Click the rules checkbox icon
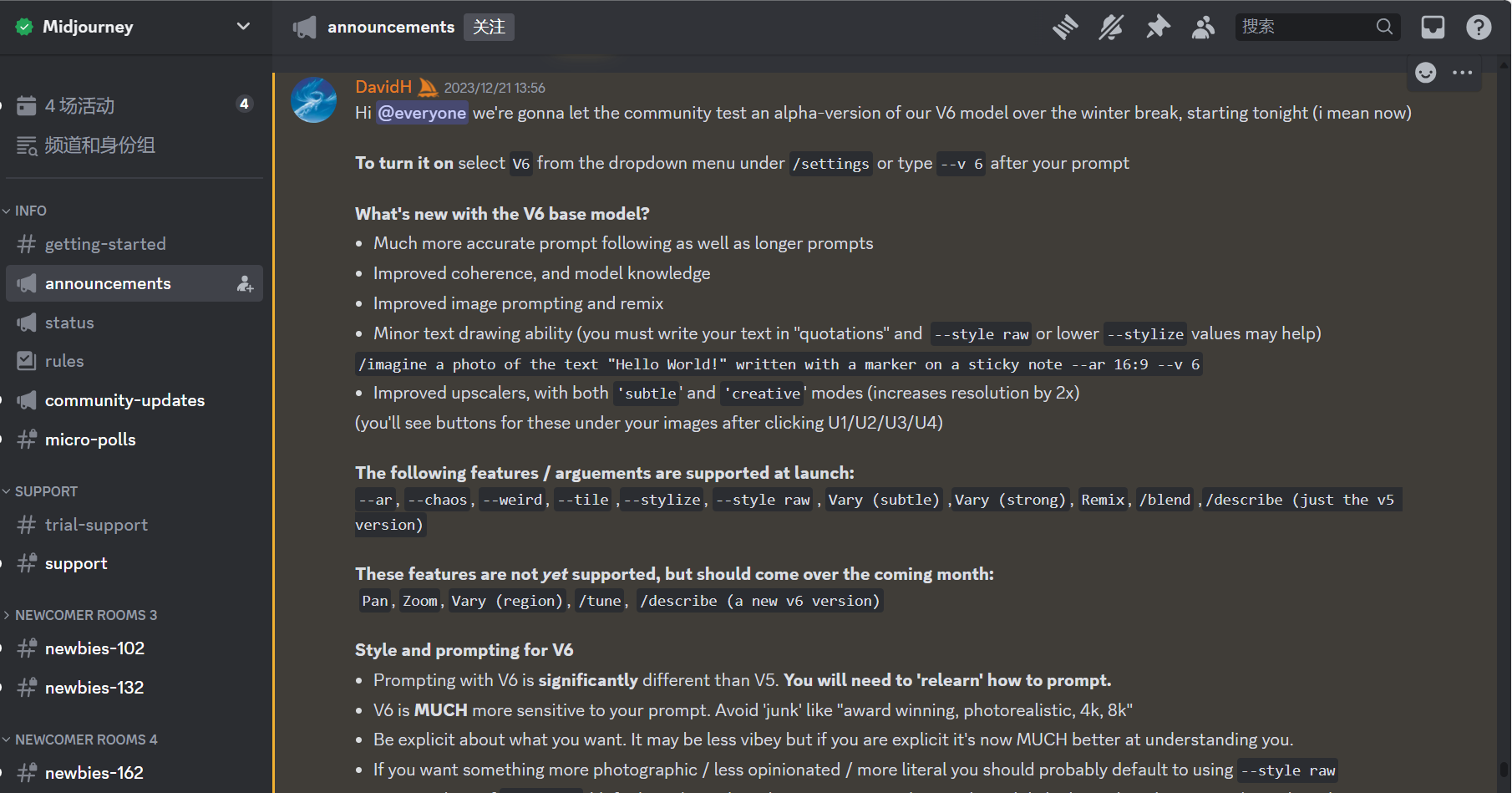Screen dimensions: 1512x793 [x=27, y=361]
